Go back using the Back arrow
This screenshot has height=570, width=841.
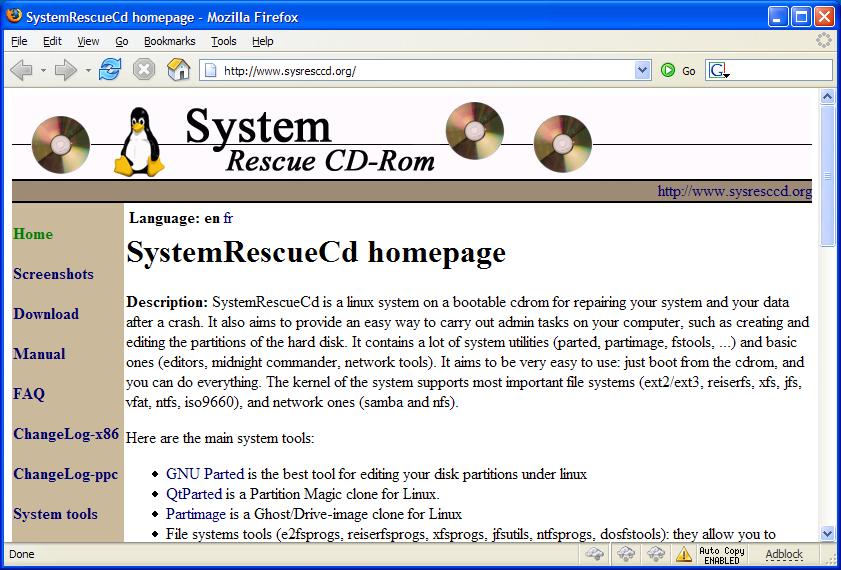[x=21, y=70]
